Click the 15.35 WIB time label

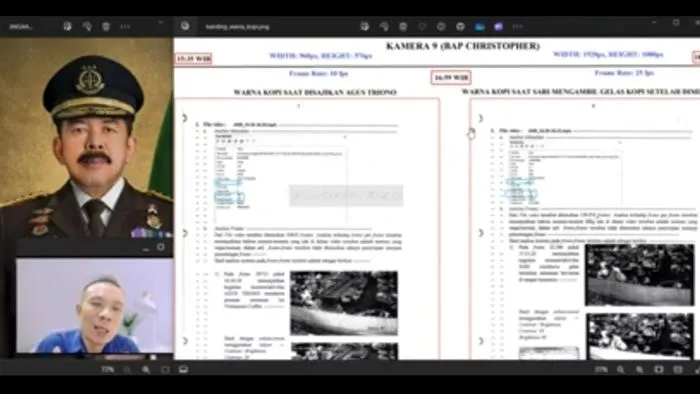point(193,58)
